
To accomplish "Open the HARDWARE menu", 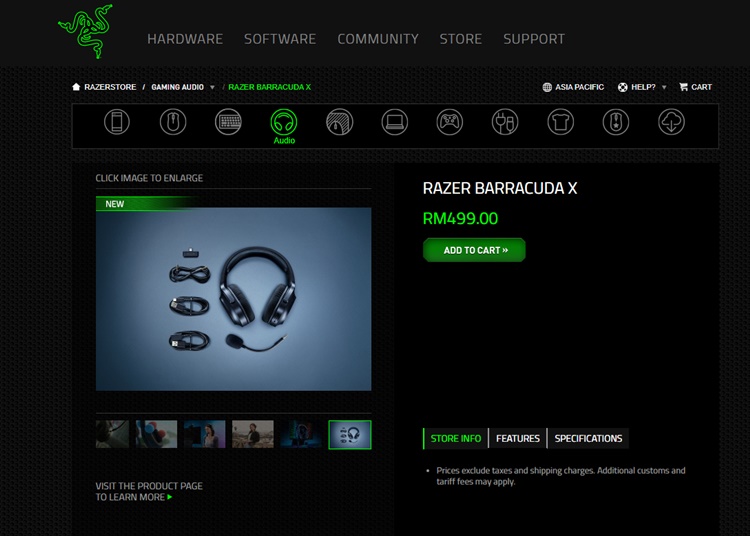I will coord(185,39).
